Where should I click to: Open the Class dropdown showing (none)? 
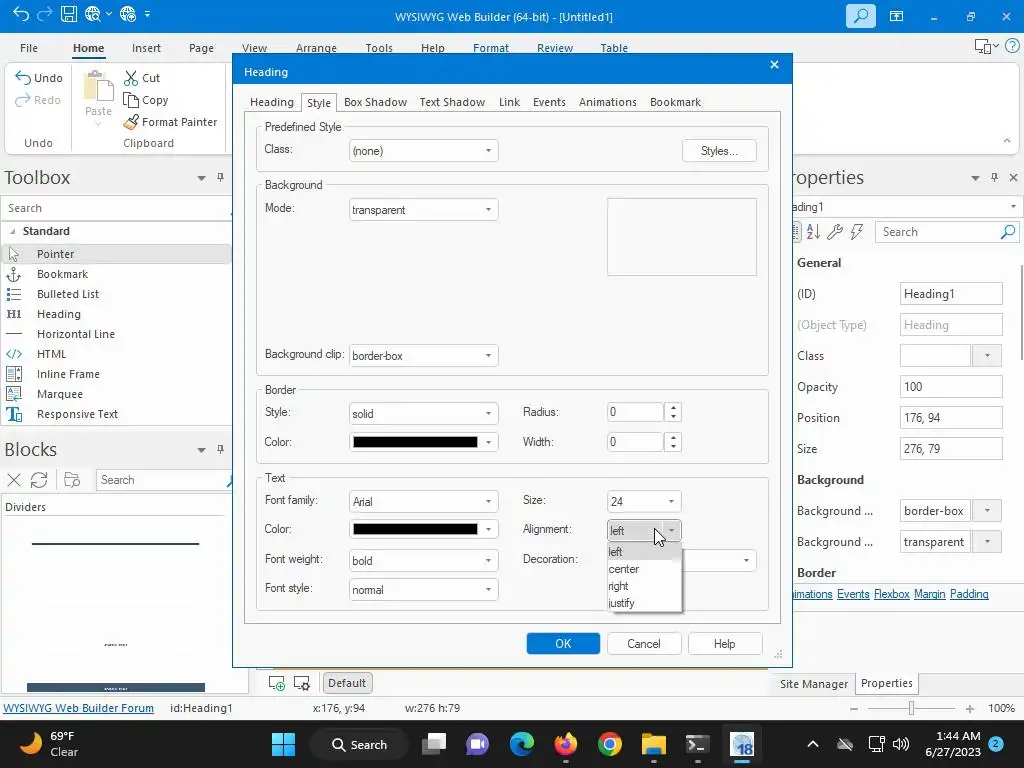pyautogui.click(x=423, y=151)
